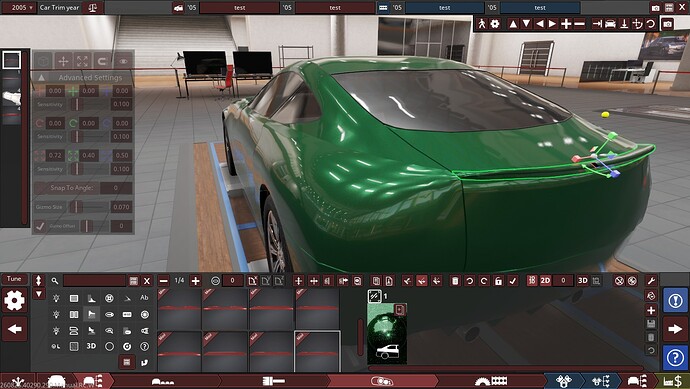Click the Snap To Angle value field
The width and height of the screenshot is (690, 389).
point(116,188)
